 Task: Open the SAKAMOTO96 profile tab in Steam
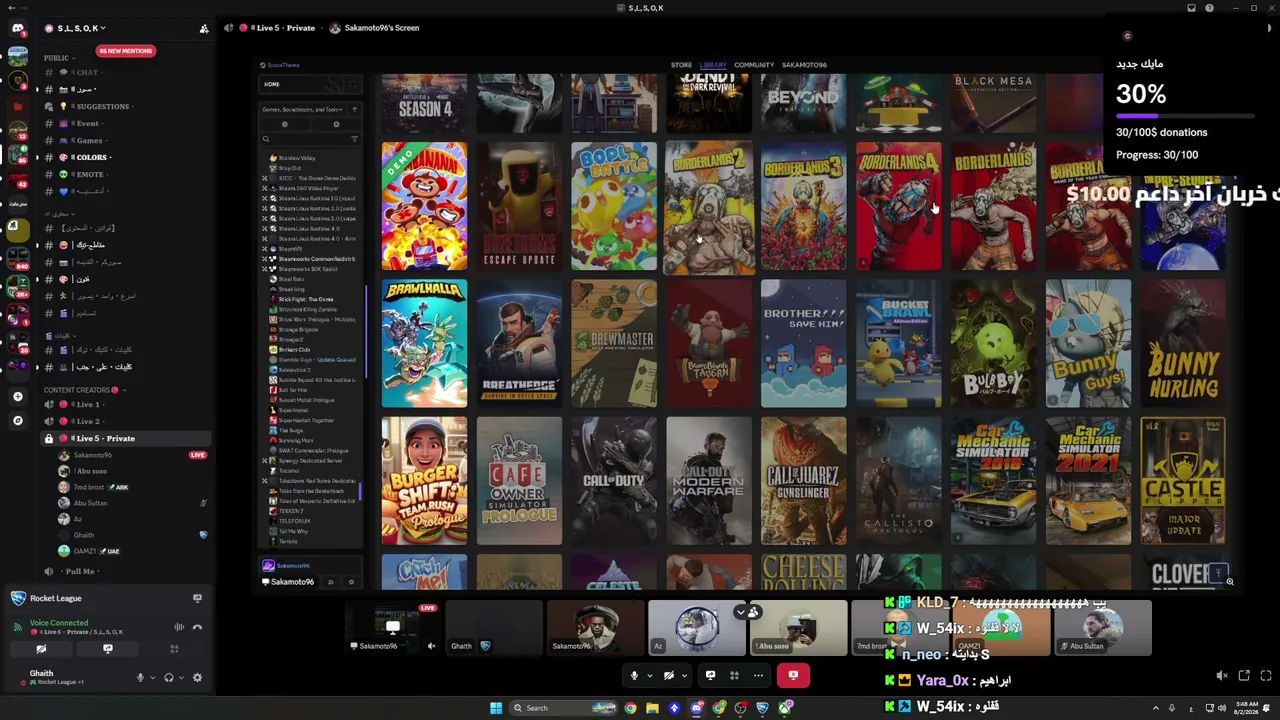tap(804, 65)
